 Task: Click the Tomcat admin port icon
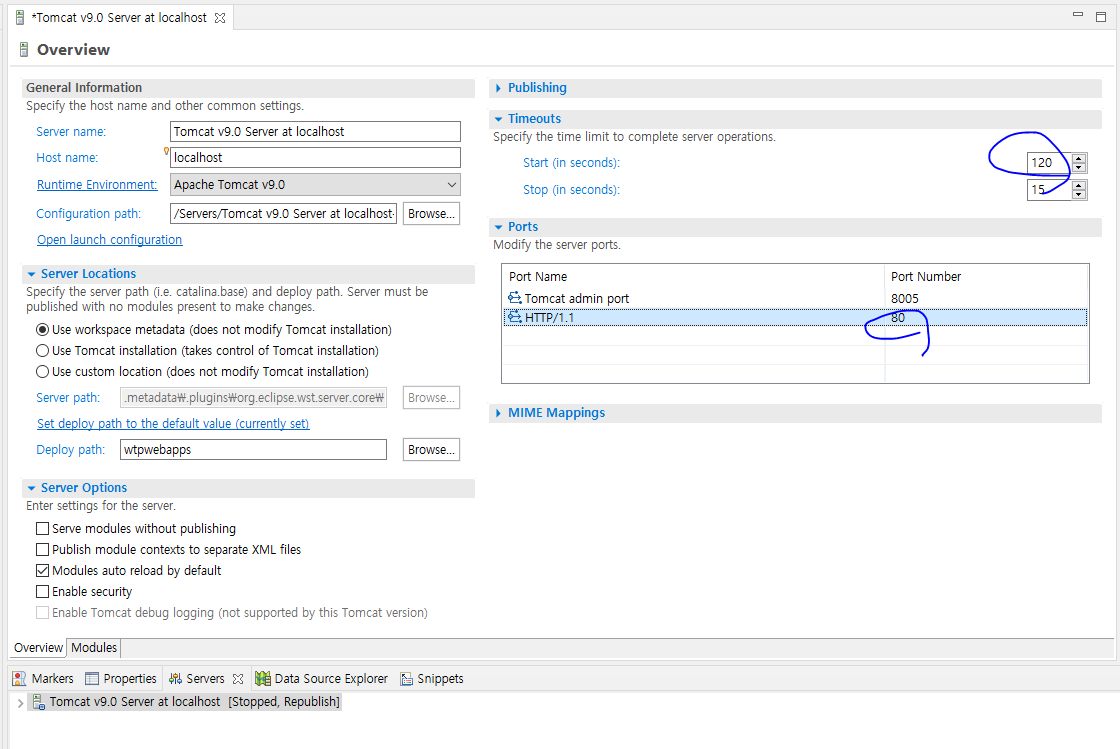coord(514,298)
